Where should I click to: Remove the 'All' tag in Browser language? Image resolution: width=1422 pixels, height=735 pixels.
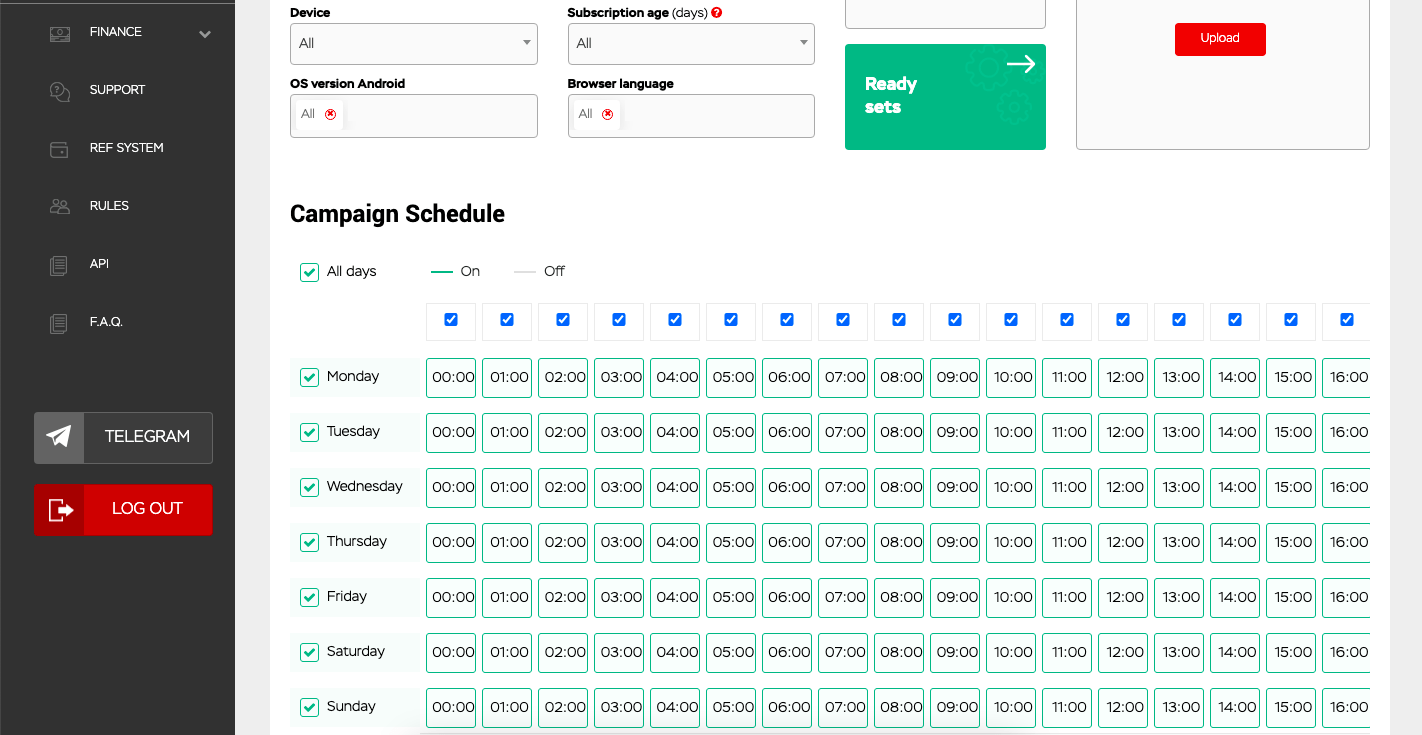[x=607, y=115]
